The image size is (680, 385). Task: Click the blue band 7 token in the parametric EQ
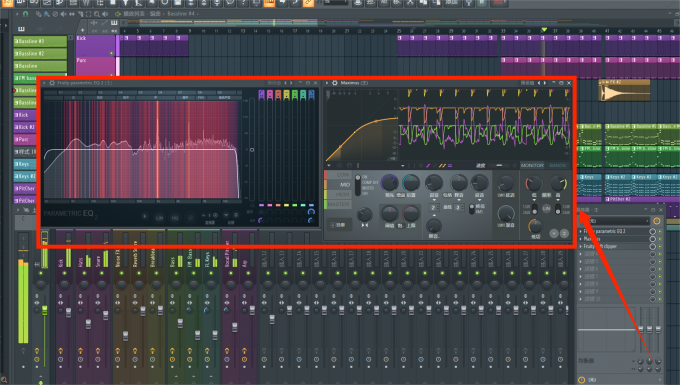[x=311, y=95]
